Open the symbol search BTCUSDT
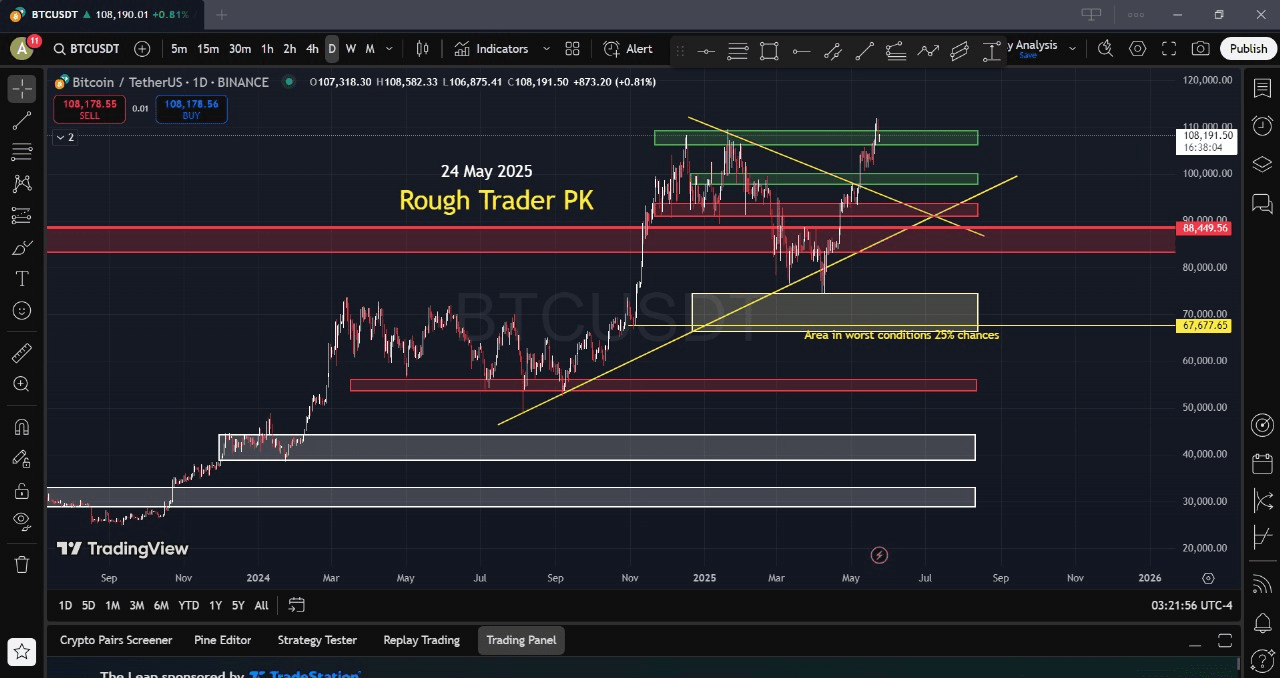1280x678 pixels. tap(86, 49)
